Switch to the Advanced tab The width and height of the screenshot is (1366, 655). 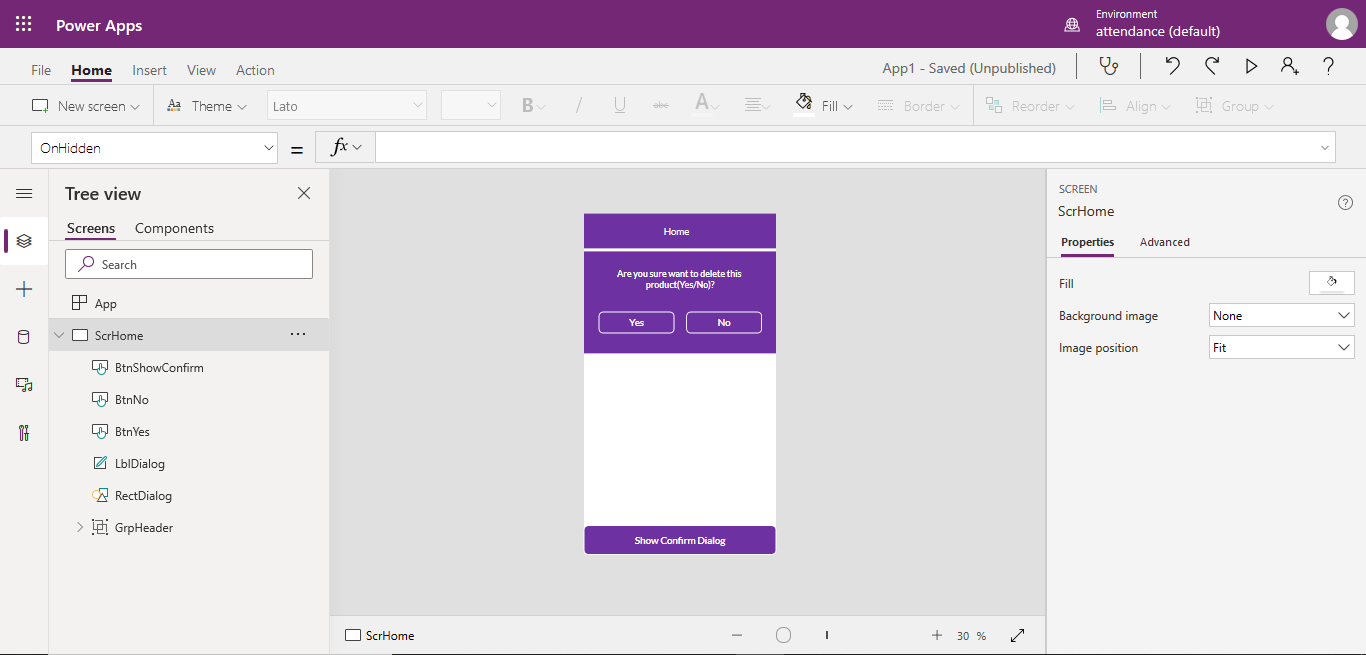[1164, 242]
